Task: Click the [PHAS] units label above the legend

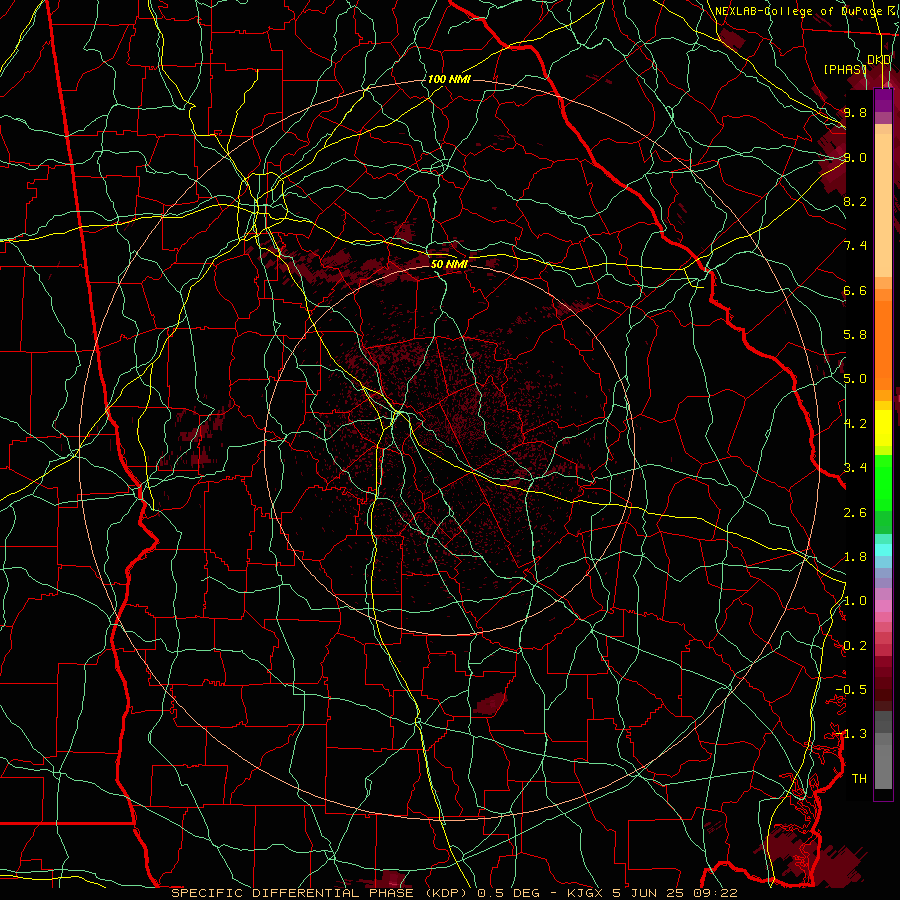Action: [x=845, y=69]
